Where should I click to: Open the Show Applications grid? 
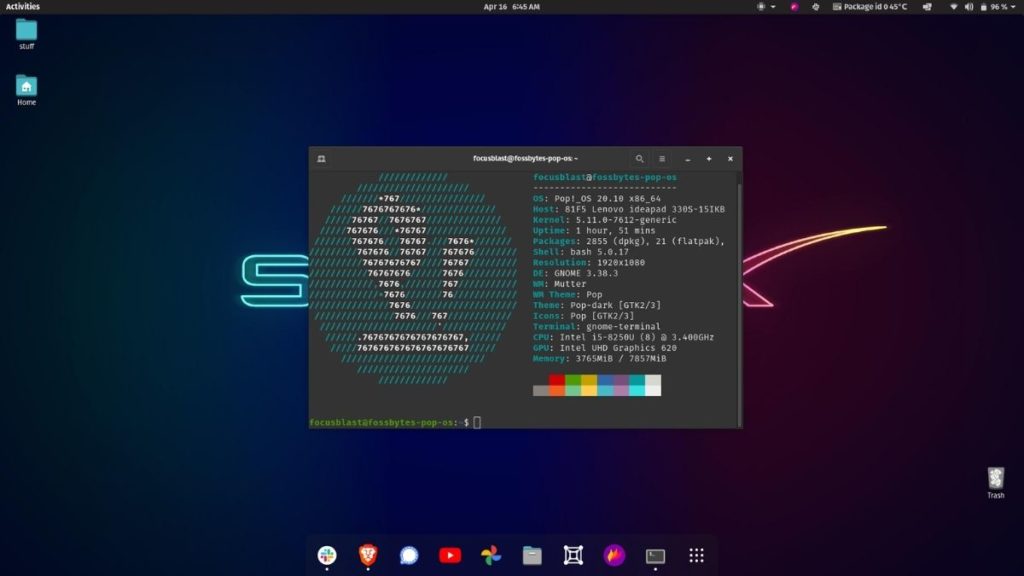coord(696,556)
